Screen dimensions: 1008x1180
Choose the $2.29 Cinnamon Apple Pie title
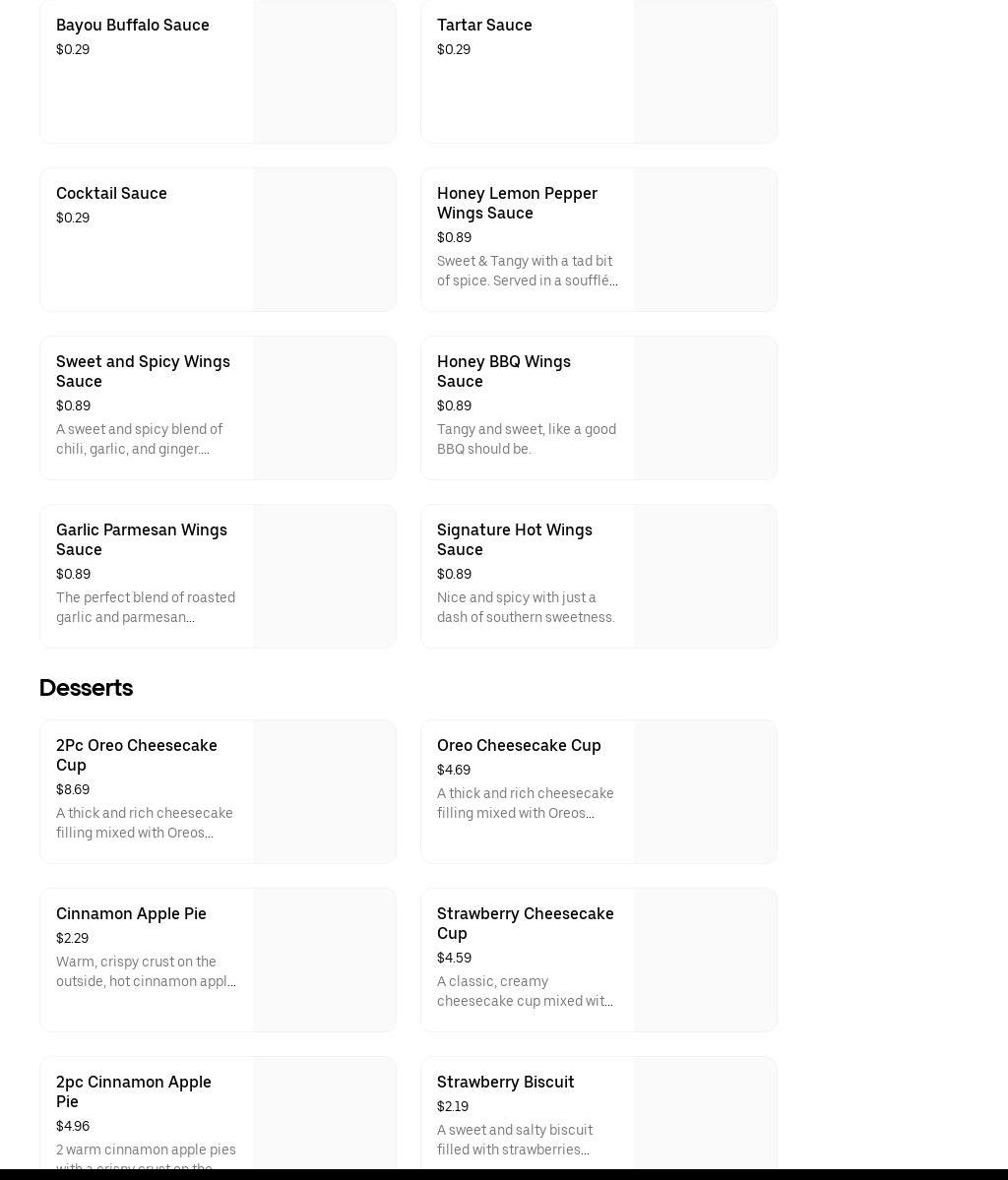(131, 914)
